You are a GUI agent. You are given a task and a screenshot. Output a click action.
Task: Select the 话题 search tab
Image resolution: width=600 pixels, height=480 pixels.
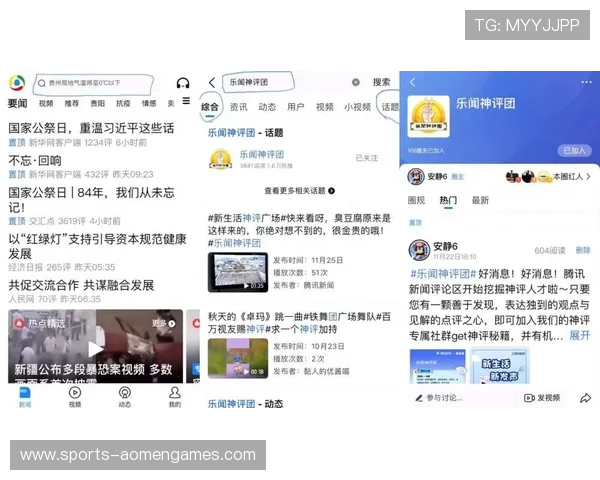[390, 107]
